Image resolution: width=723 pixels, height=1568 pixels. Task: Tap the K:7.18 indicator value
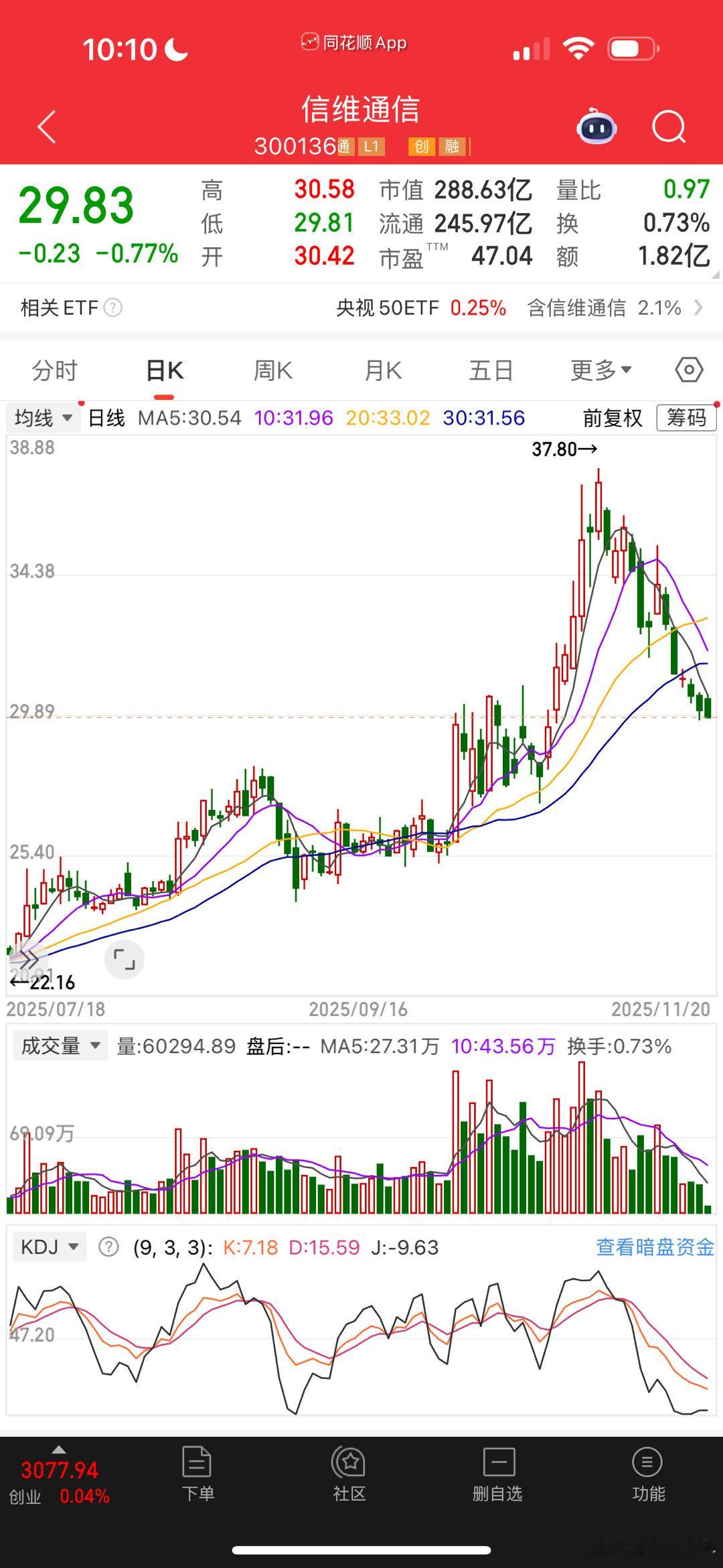[x=250, y=1247]
